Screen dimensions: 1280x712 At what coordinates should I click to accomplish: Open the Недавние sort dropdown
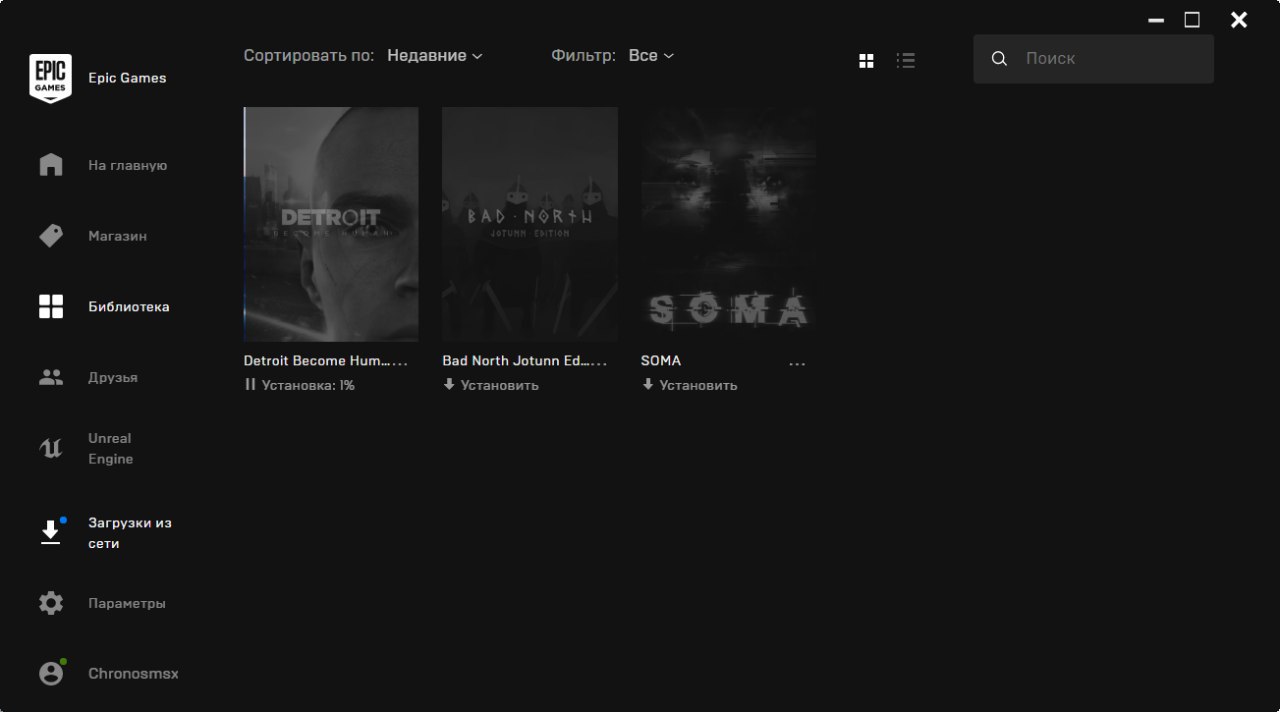pyautogui.click(x=435, y=56)
